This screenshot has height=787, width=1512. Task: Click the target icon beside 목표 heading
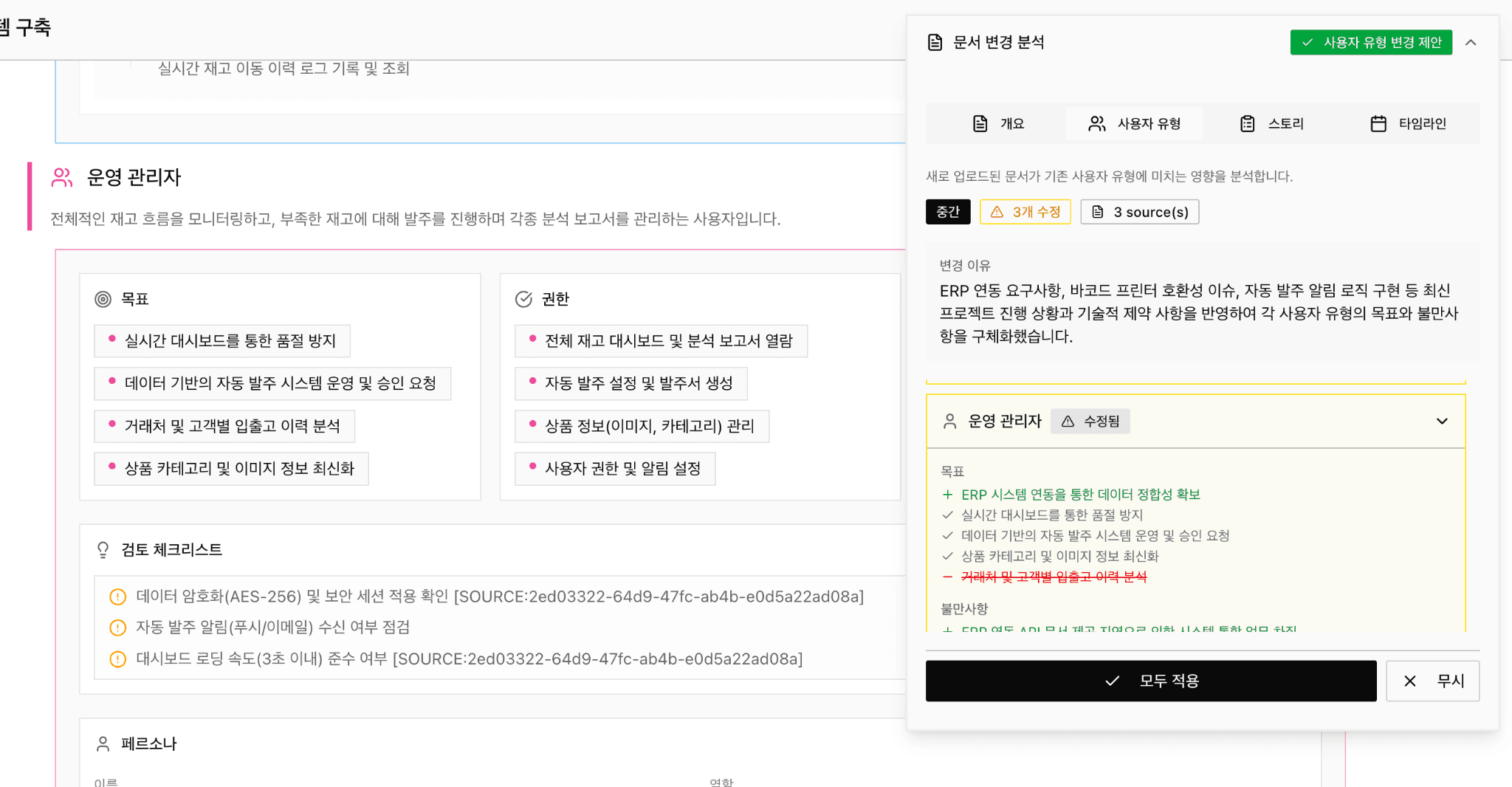pos(103,298)
